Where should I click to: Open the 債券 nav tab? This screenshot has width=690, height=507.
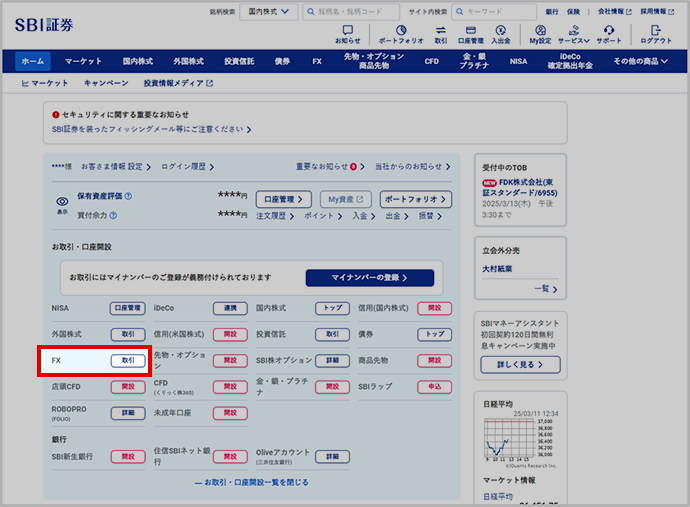tap(282, 61)
